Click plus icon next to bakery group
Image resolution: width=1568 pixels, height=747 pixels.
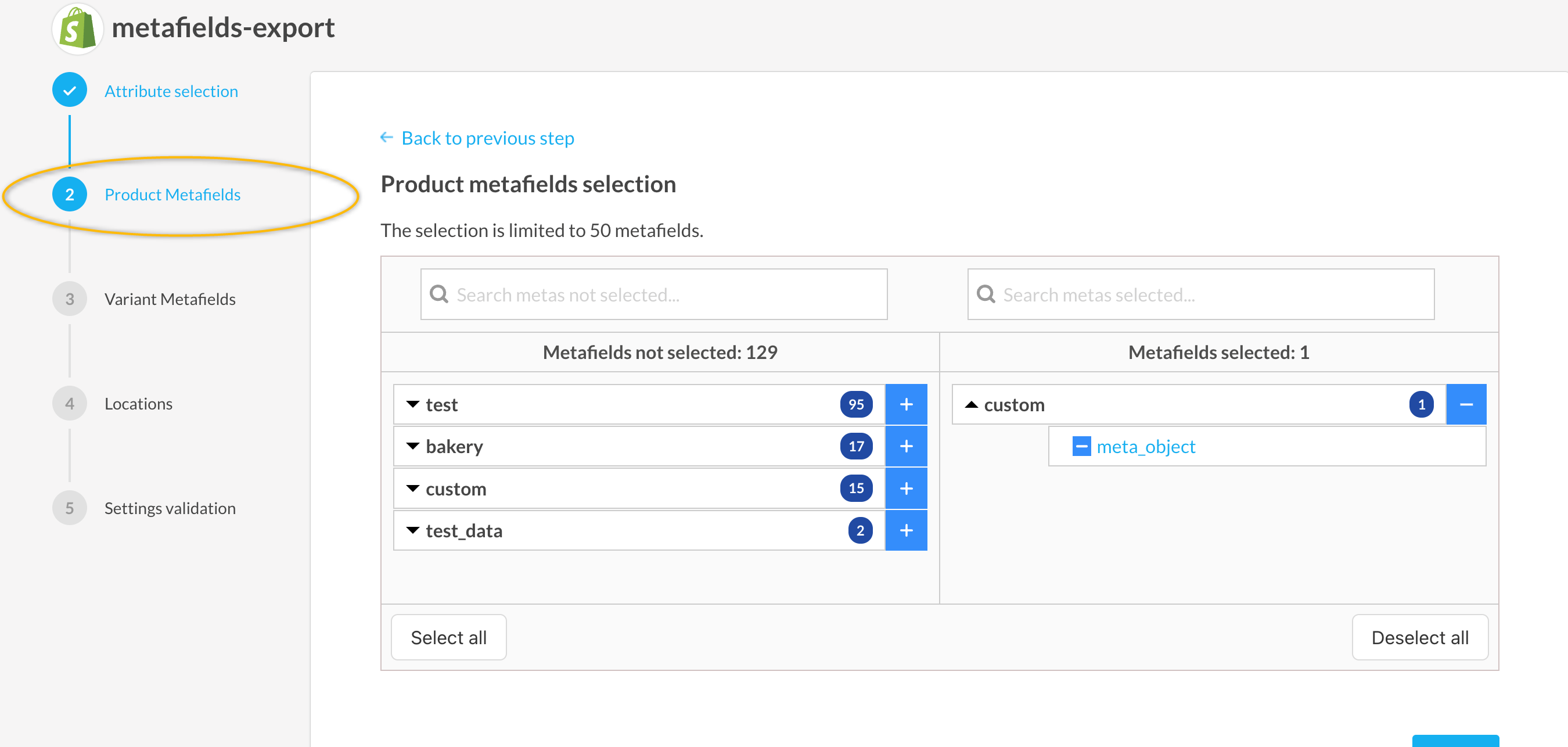(905, 446)
